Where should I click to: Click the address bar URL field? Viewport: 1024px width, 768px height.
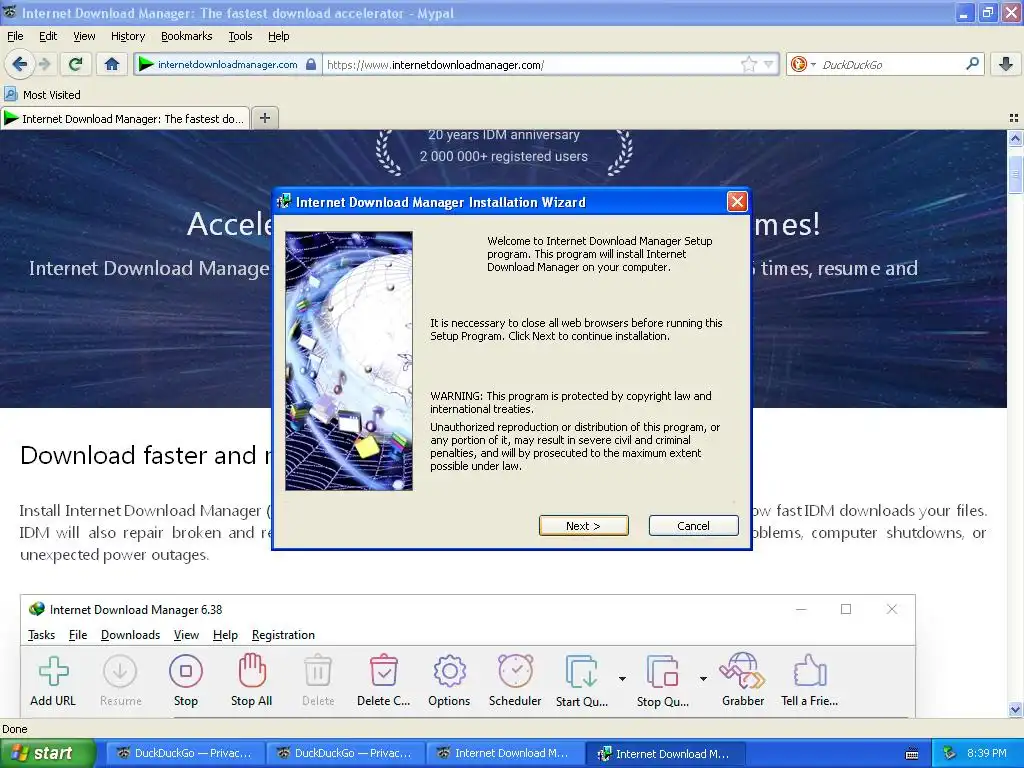tap(532, 64)
